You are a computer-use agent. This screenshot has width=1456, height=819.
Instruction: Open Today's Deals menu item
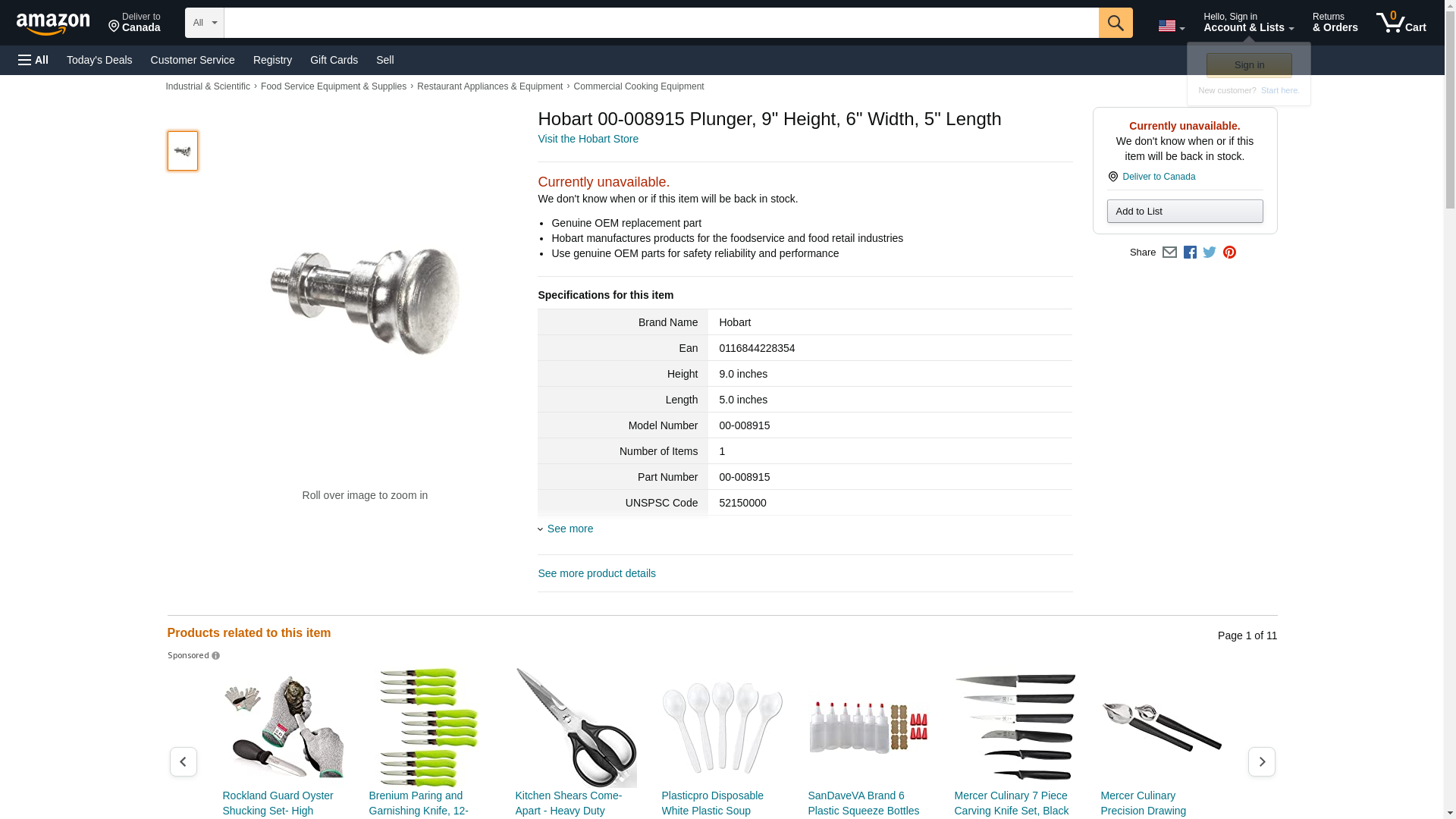pyautogui.click(x=99, y=60)
